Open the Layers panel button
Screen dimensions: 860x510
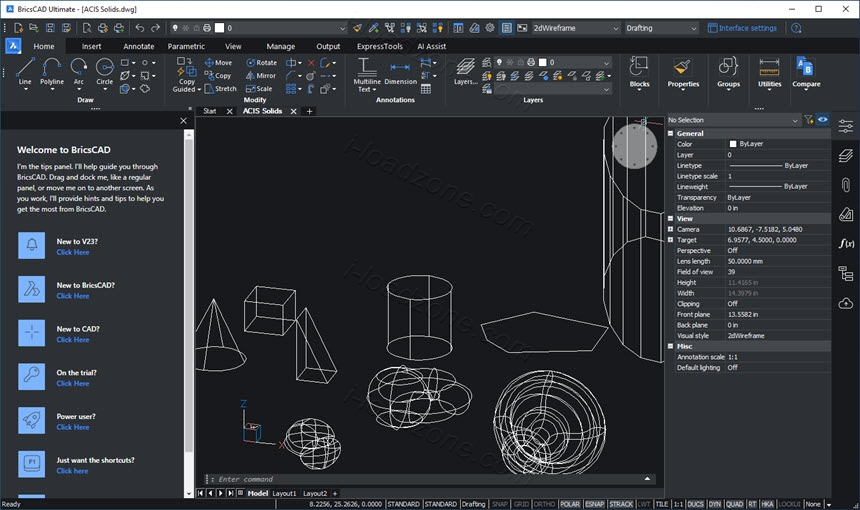[465, 72]
